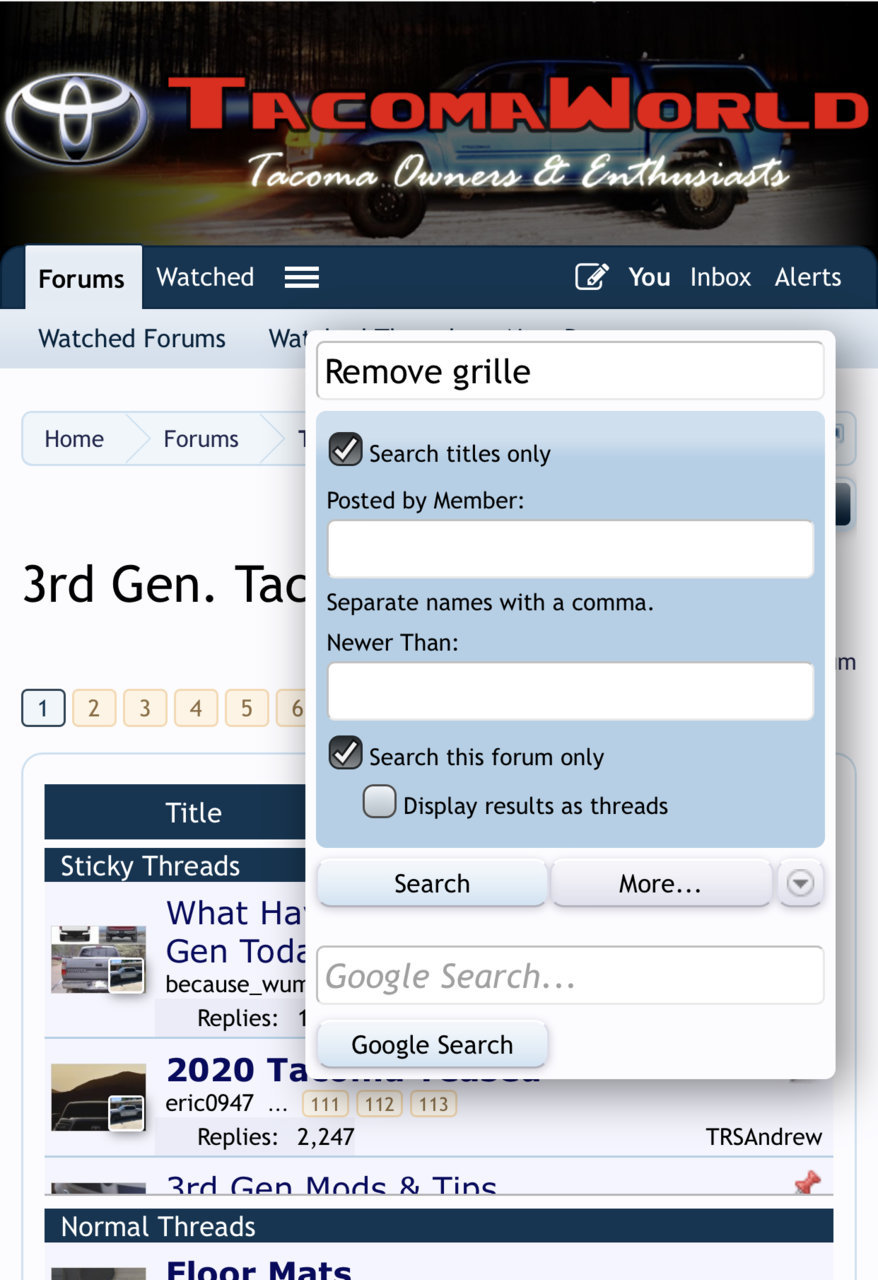
Task: Select page 1 of thread list
Action: click(x=43, y=708)
